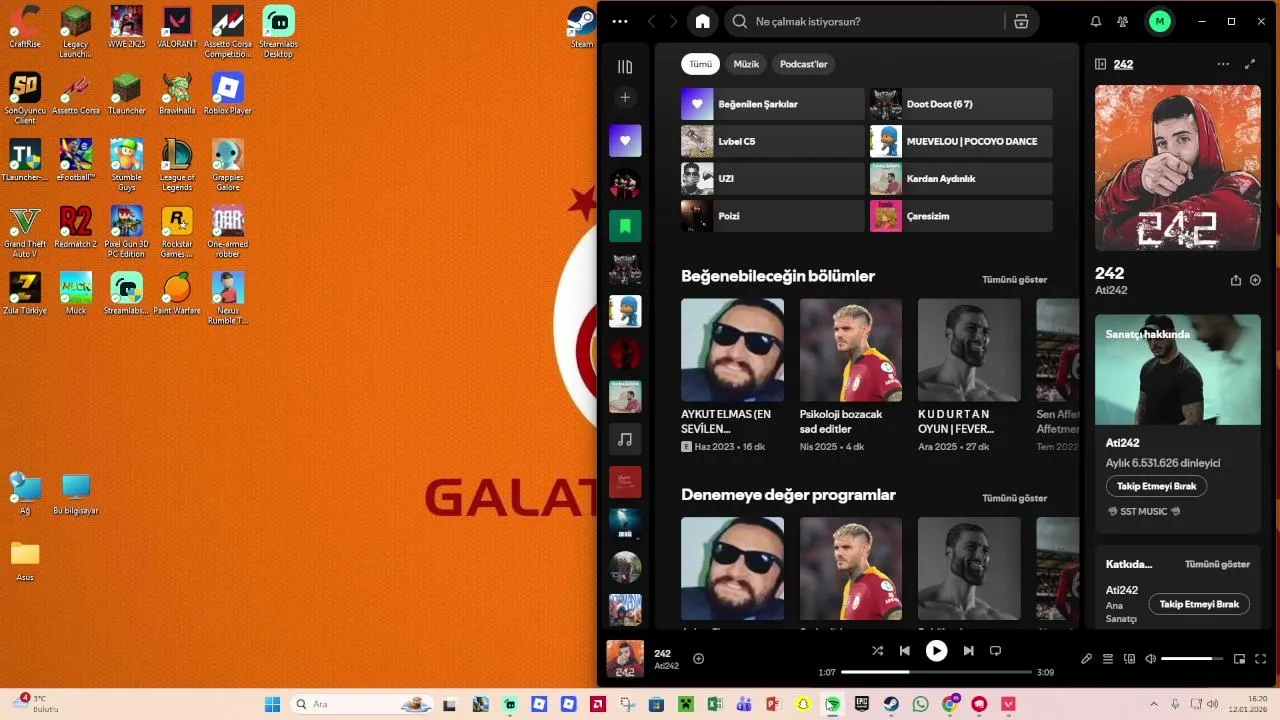Click 'Tümünü göster' beside Beğenebileceğin bölümler
Viewport: 1280px width, 720px height.
(x=1014, y=280)
